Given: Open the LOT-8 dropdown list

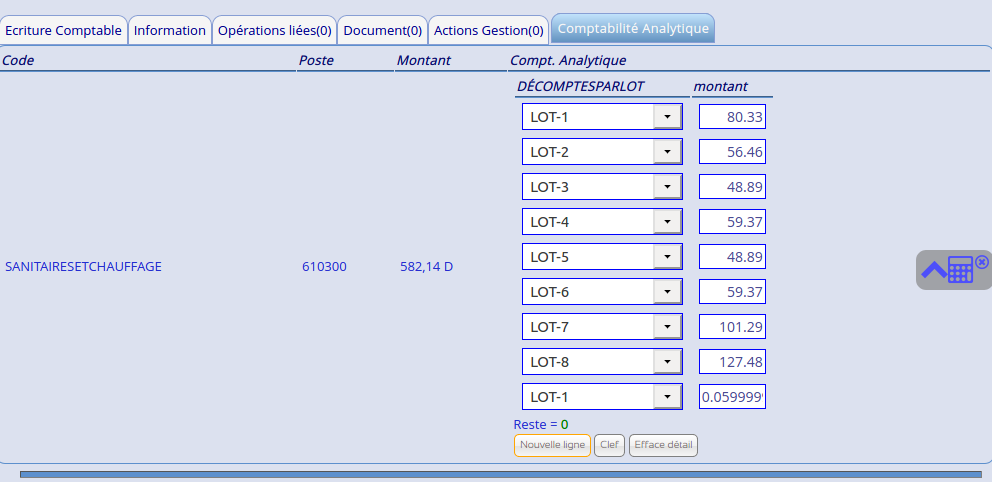Looking at the screenshot, I should 666,362.
